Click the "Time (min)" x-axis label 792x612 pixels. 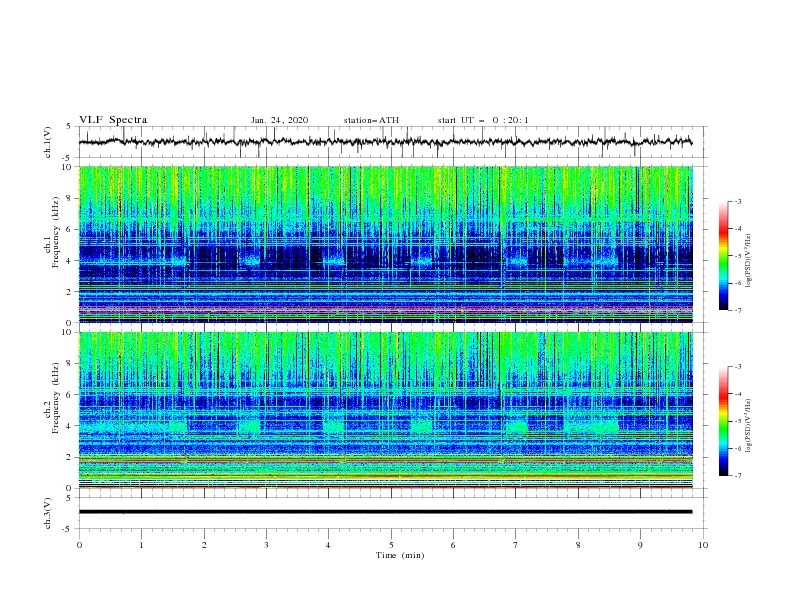point(400,555)
